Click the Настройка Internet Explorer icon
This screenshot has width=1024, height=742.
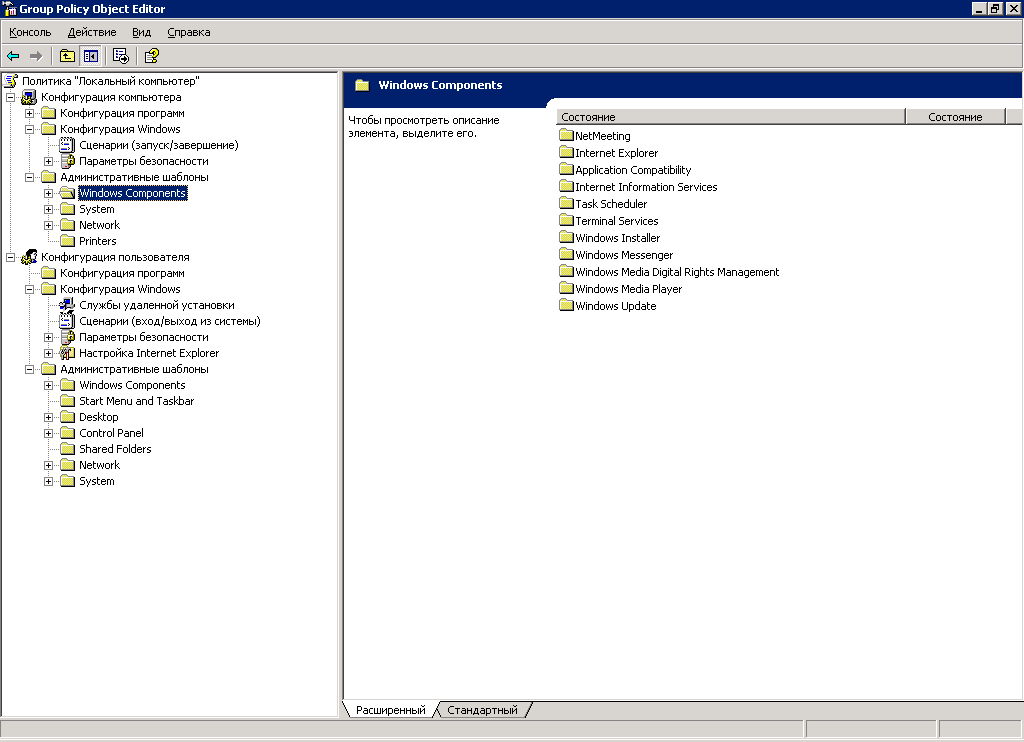[67, 353]
